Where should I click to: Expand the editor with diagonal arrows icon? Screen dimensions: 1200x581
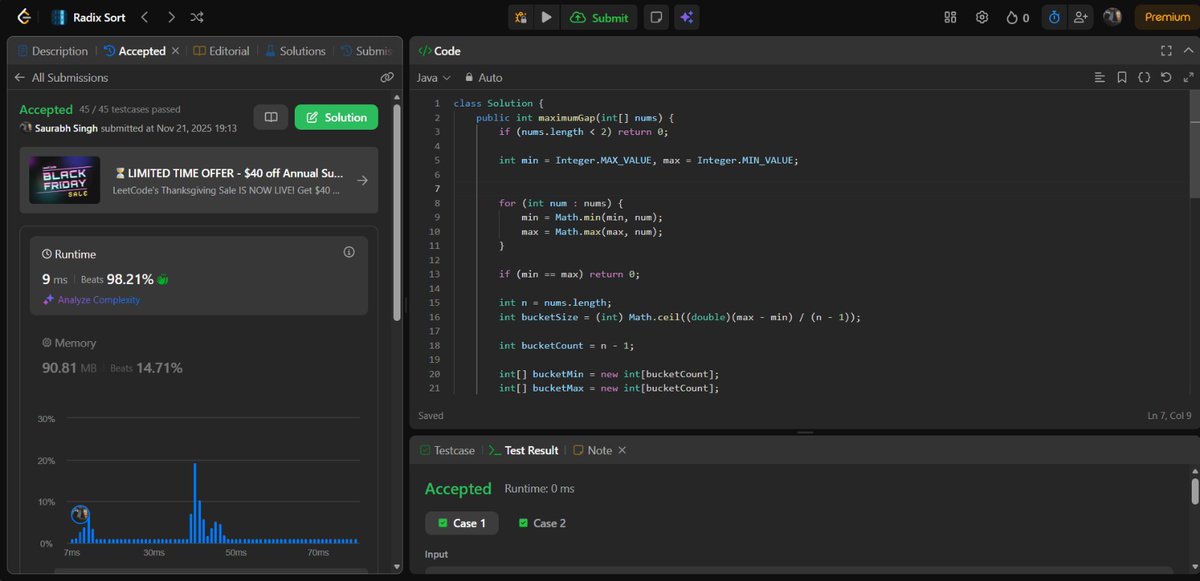pos(1188,77)
